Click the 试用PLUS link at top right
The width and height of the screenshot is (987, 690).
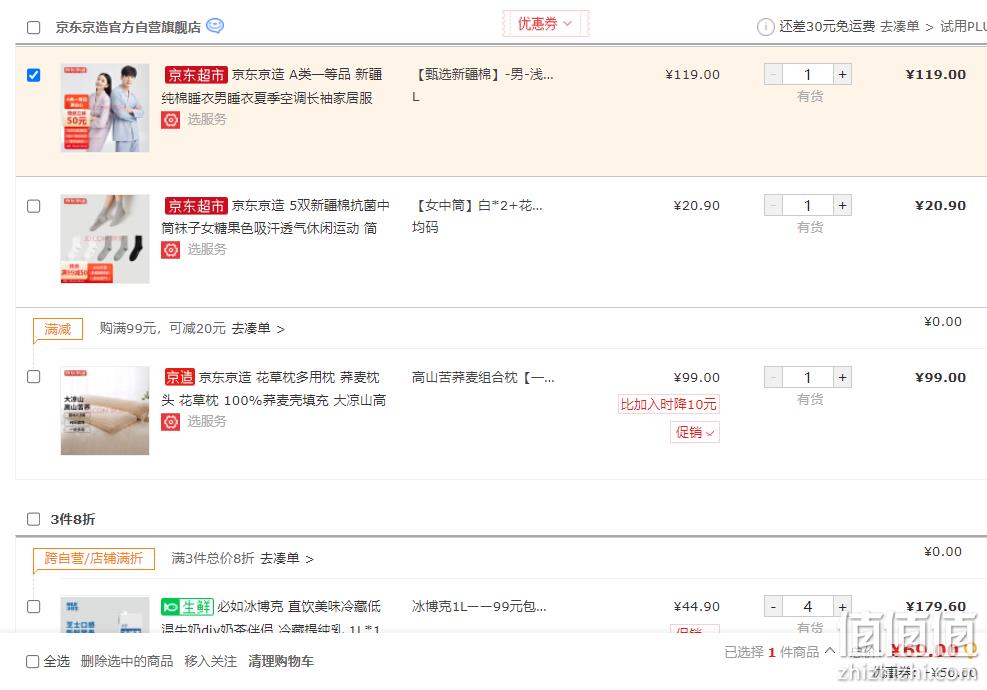coord(963,26)
